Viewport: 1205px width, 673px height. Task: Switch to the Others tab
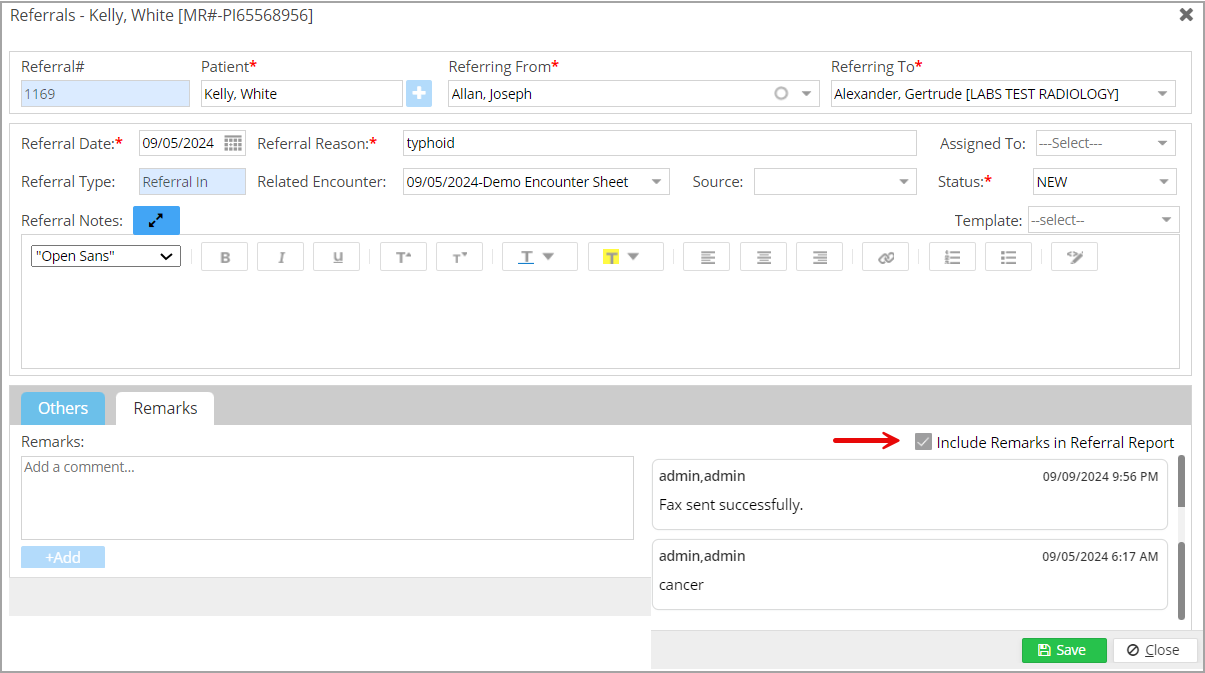point(63,408)
